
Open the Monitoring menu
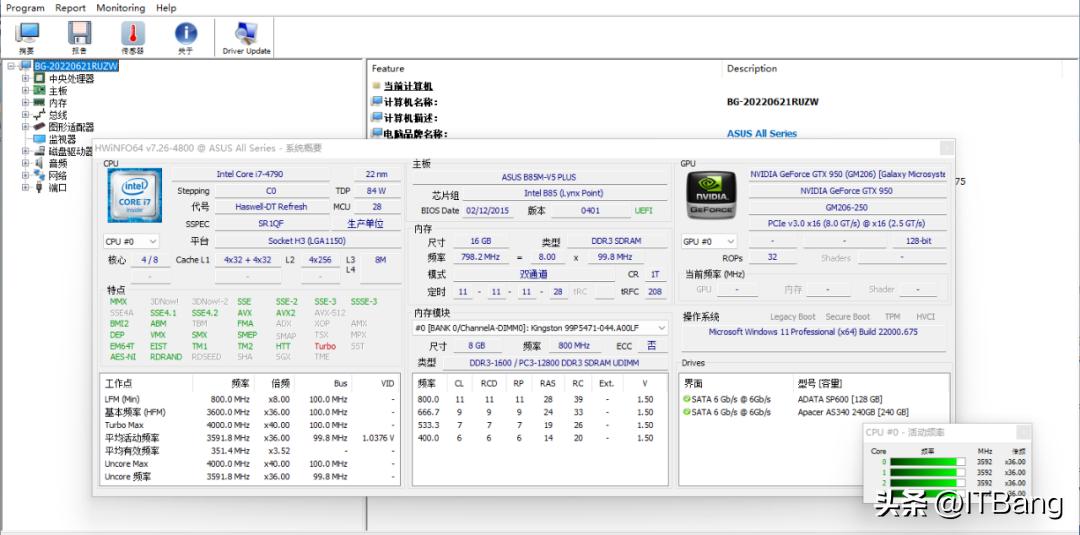click(x=121, y=8)
